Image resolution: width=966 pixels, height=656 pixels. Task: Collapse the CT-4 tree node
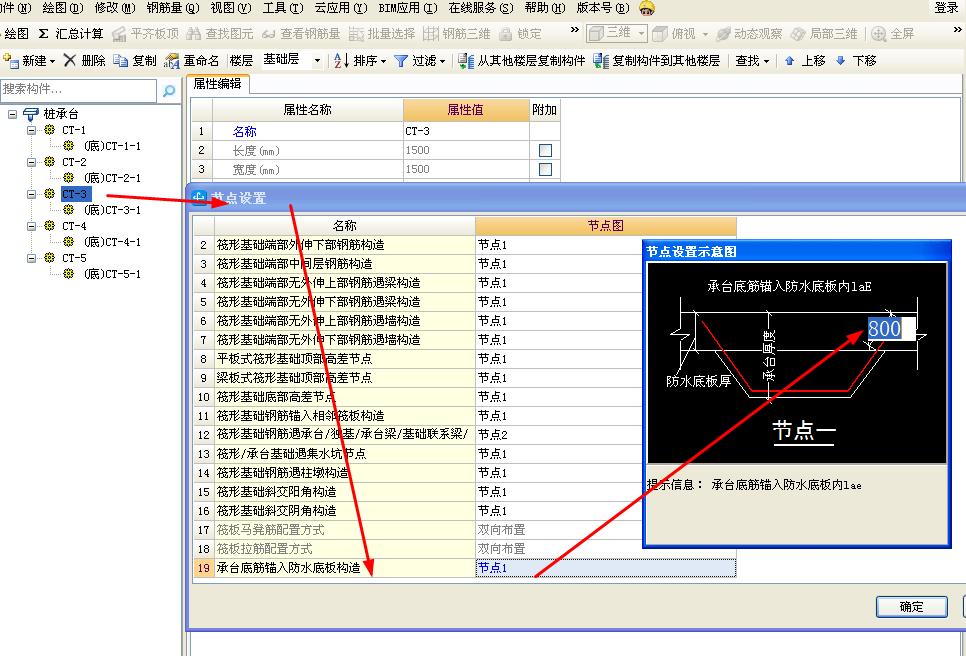[x=31, y=226]
